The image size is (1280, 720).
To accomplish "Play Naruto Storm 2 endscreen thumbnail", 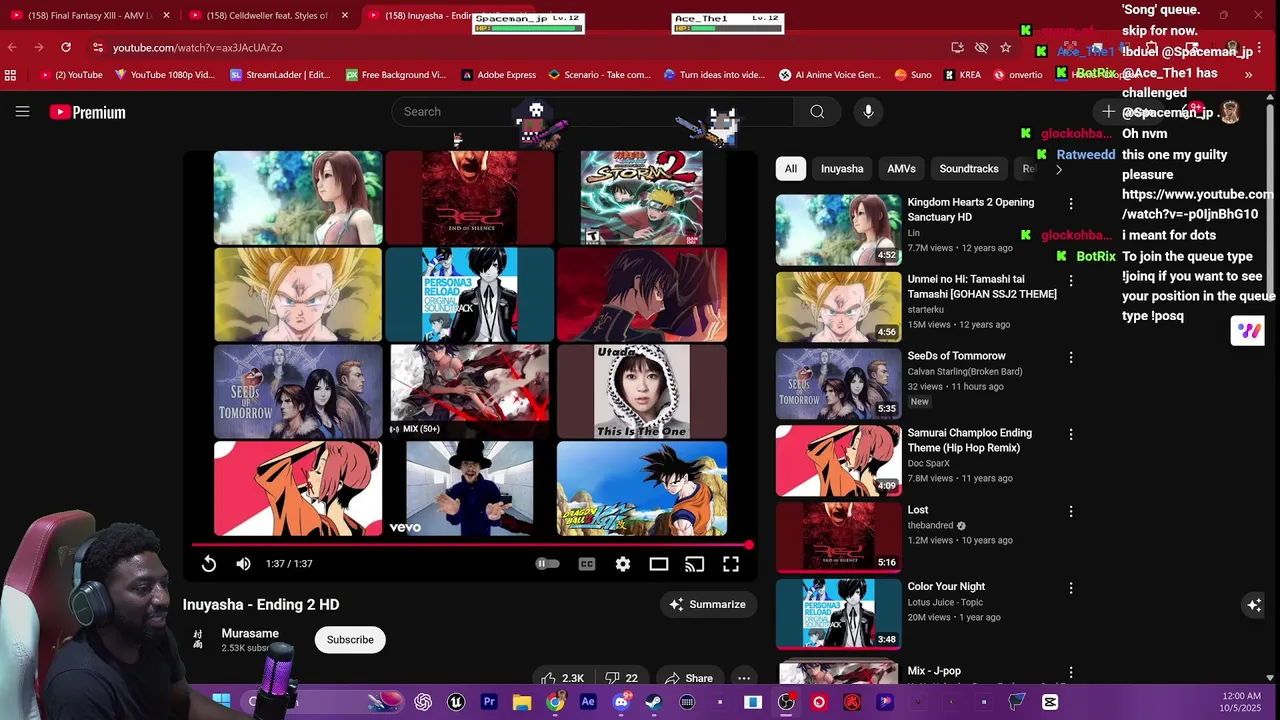I will [641, 198].
